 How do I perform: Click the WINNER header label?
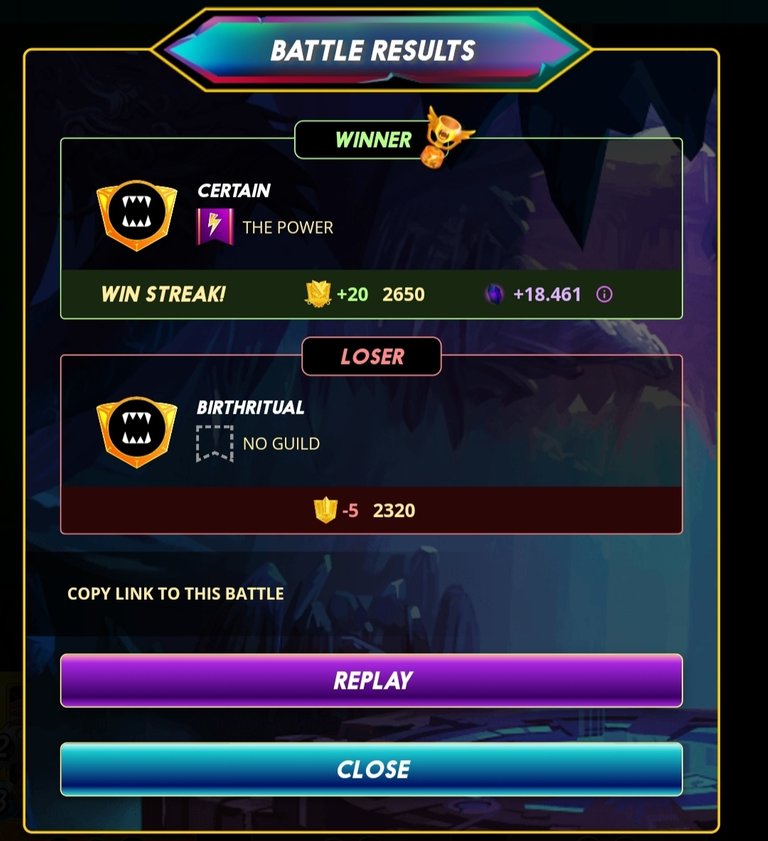click(373, 140)
